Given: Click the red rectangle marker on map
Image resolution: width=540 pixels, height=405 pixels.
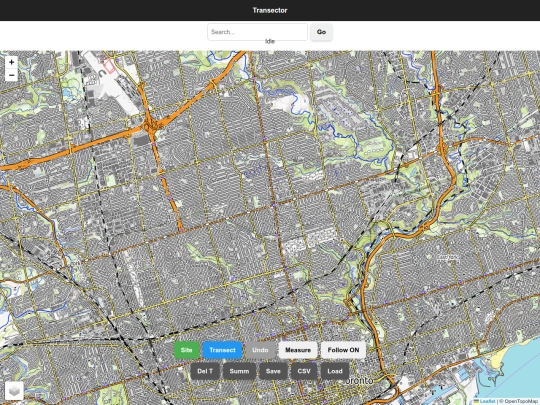Looking at the screenshot, I should click(x=109, y=66).
